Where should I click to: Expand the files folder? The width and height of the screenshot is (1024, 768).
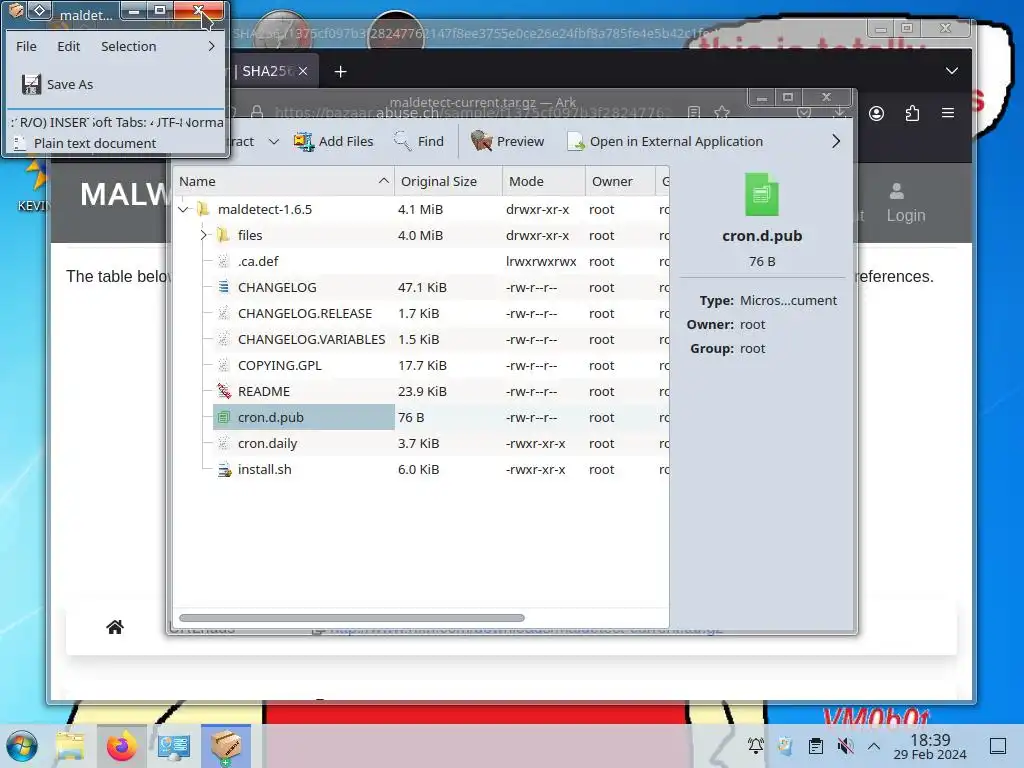pyautogui.click(x=203, y=235)
